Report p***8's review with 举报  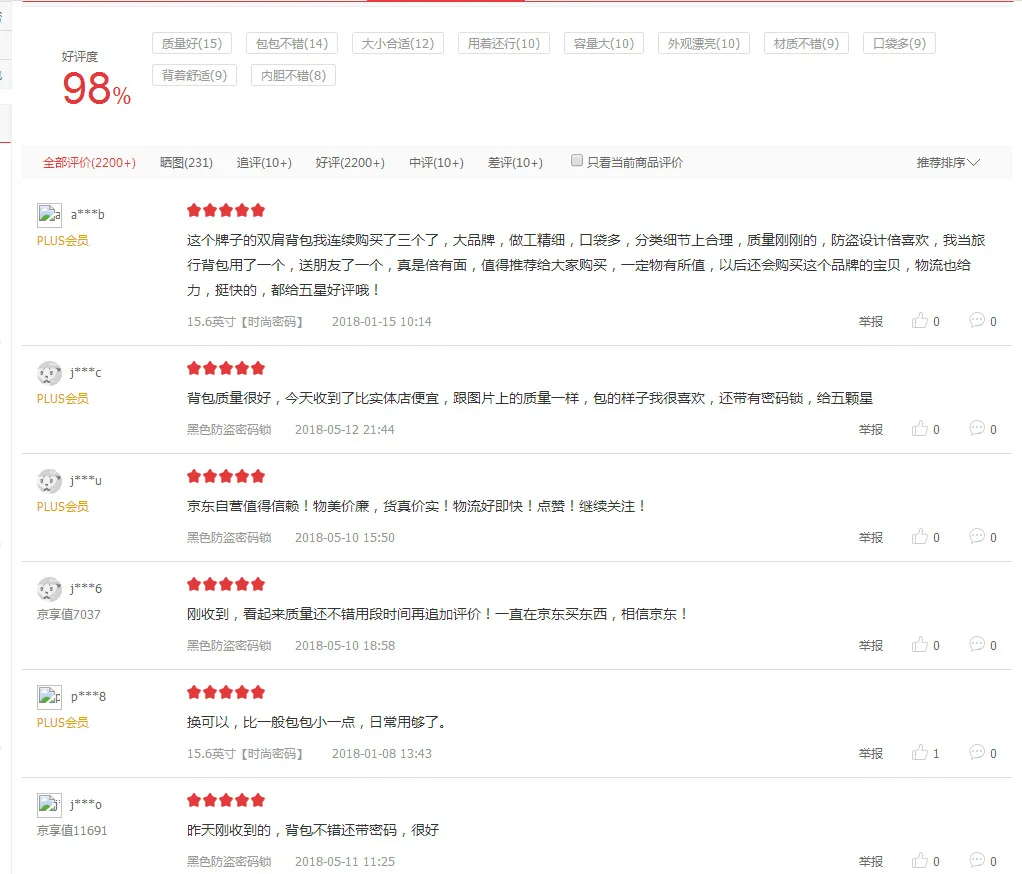tap(871, 753)
